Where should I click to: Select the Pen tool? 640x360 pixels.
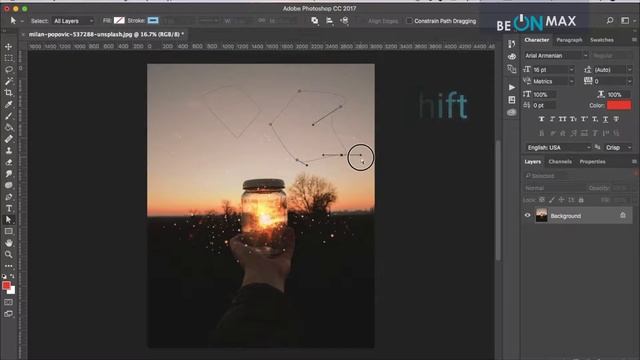click(x=8, y=197)
